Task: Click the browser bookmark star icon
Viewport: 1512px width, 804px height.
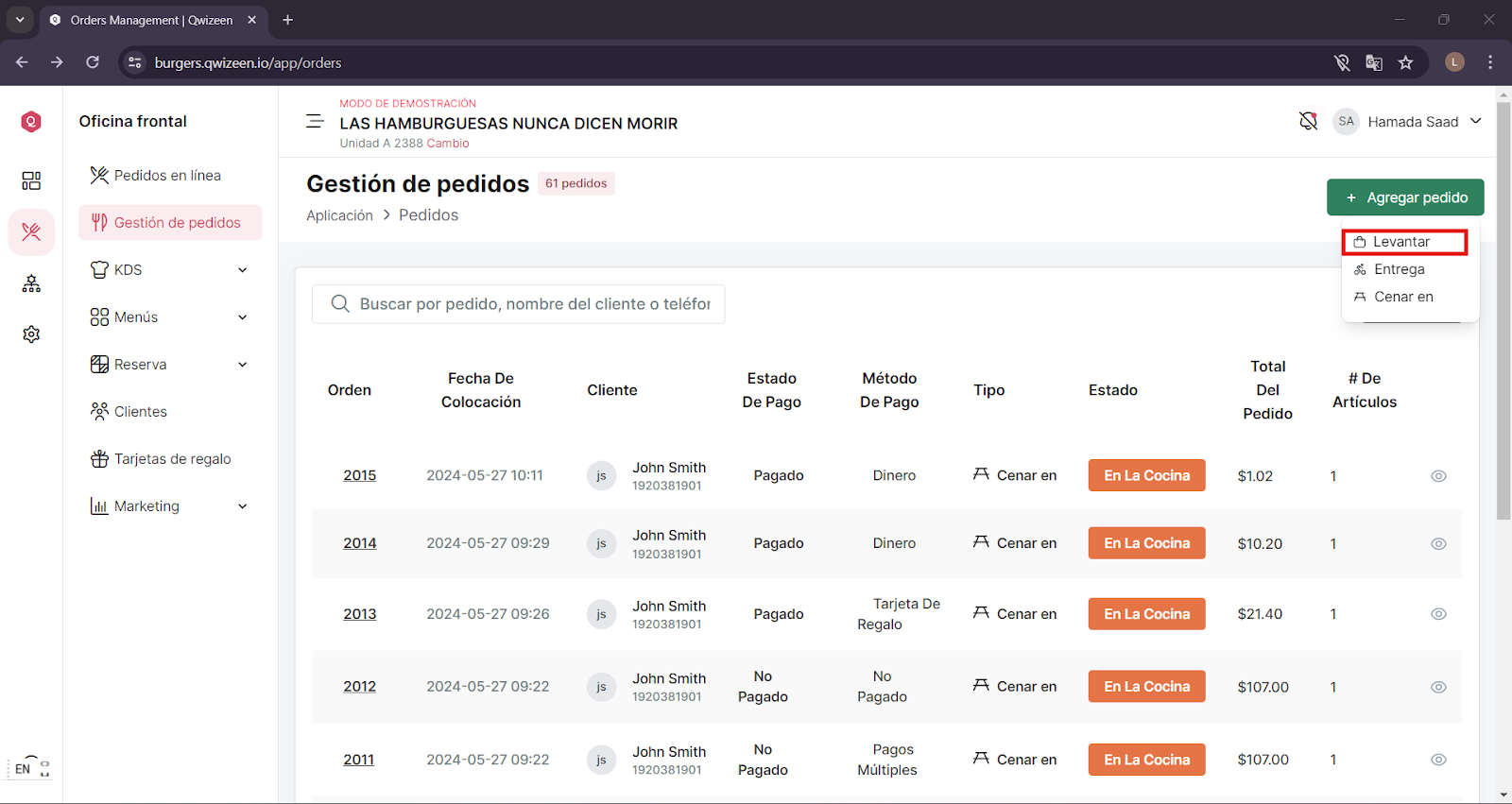Action: tap(1406, 62)
